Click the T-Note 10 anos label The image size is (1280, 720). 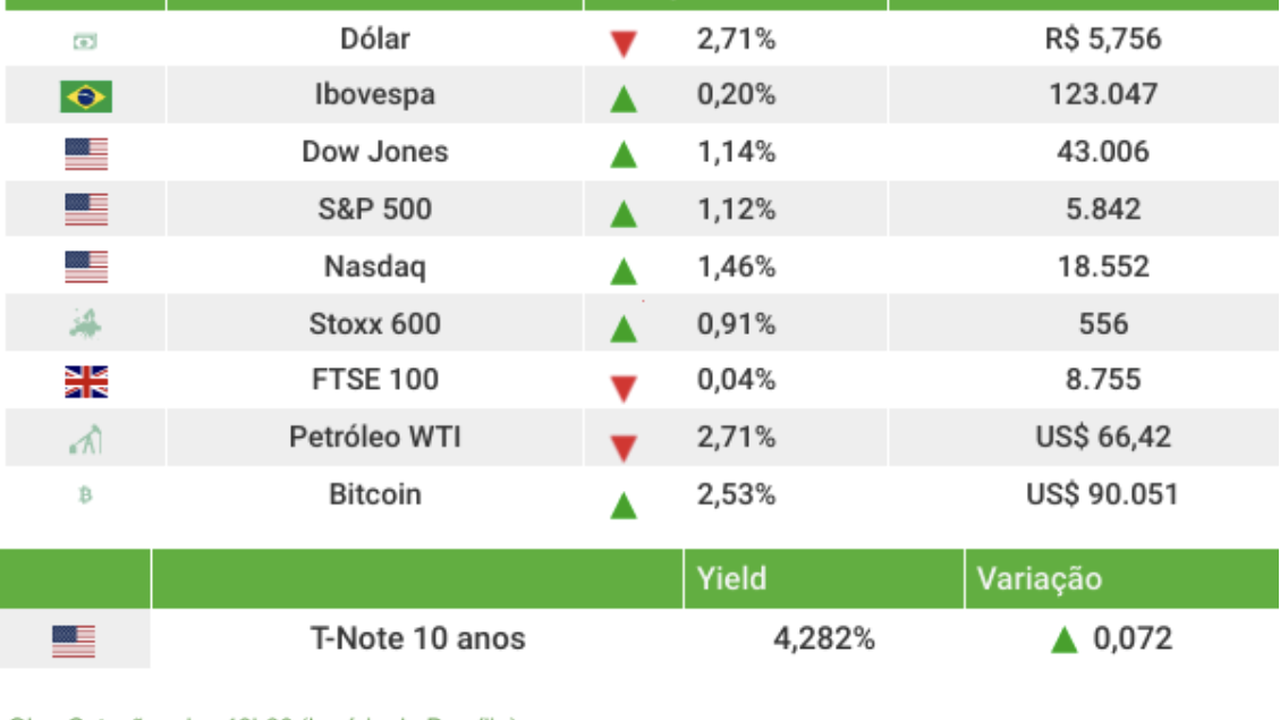(417, 639)
